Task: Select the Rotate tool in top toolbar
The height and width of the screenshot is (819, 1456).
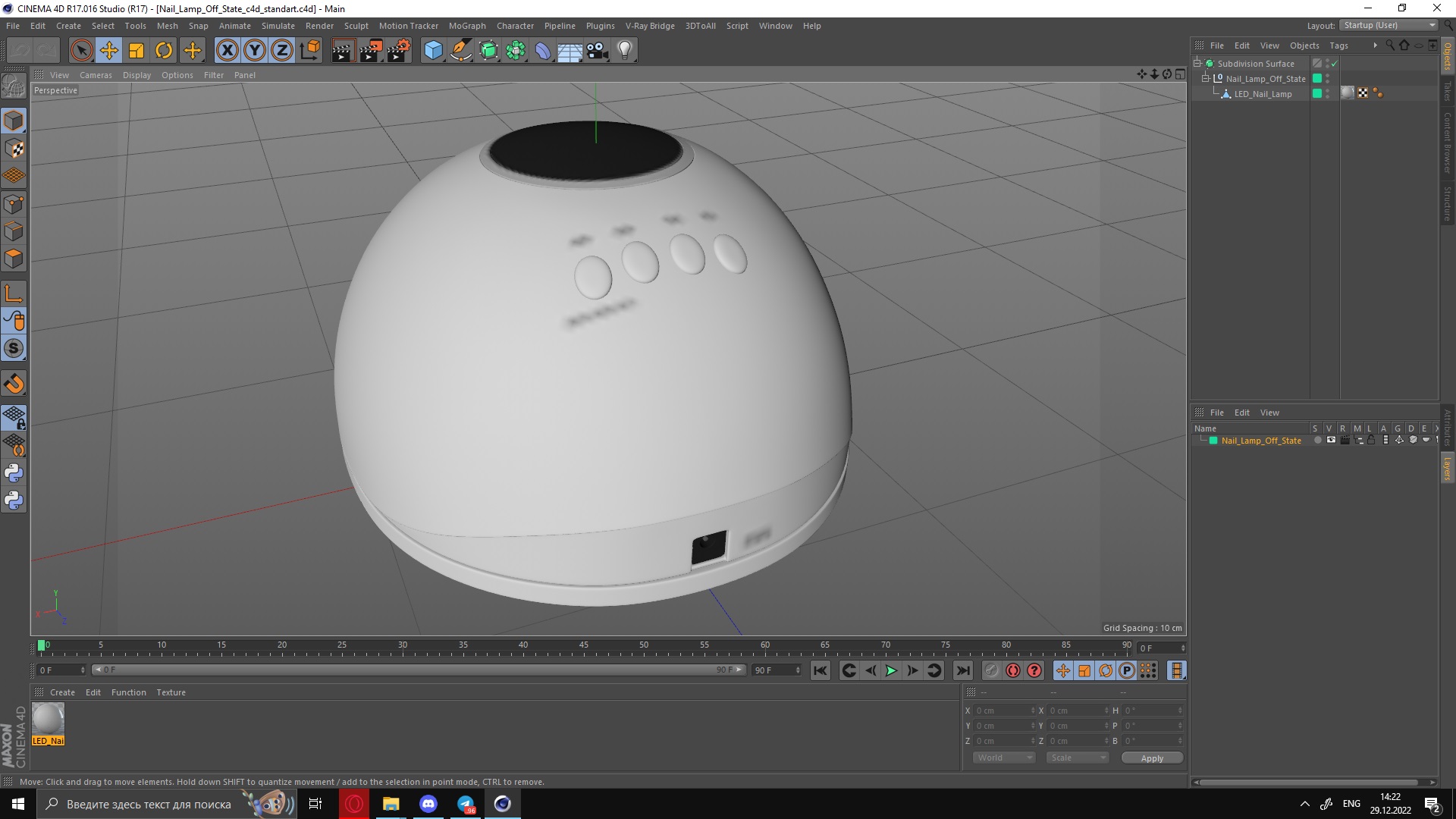Action: (164, 51)
